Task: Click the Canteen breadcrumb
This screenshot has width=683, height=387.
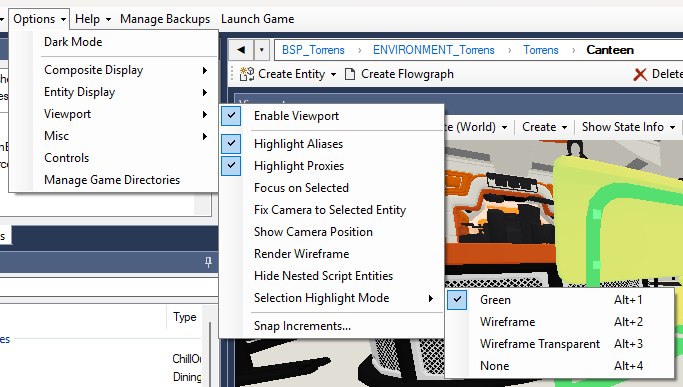Action: 610,50
